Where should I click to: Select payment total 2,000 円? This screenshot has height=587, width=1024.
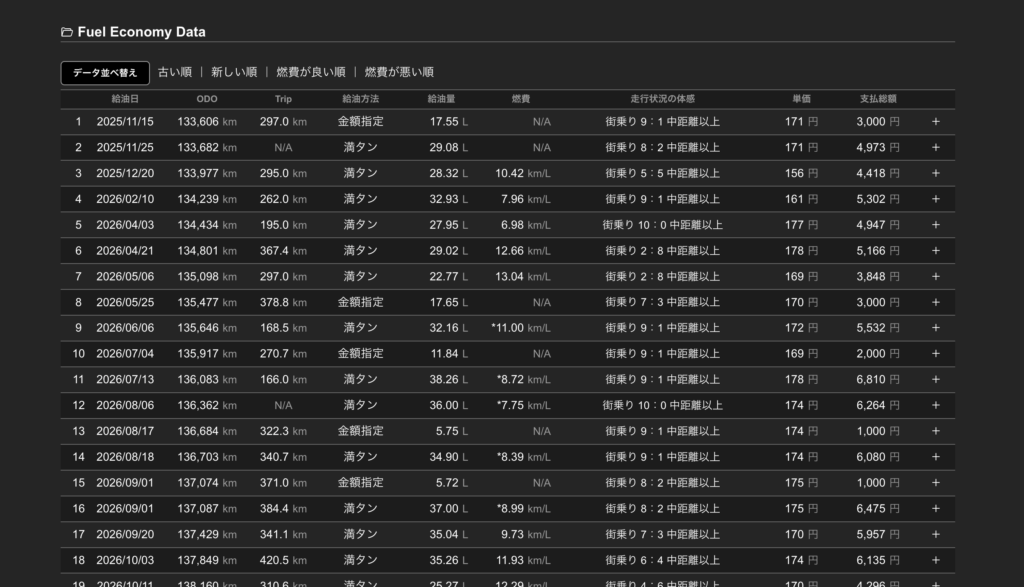point(878,354)
